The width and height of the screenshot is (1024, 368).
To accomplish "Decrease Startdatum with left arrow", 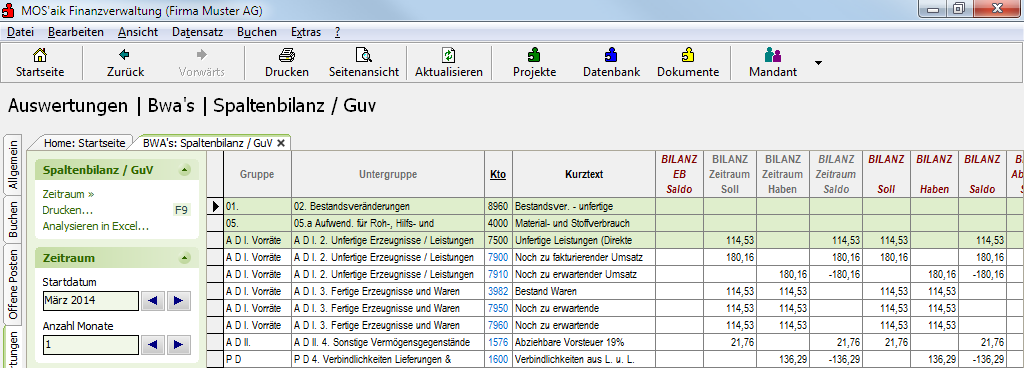I will click(x=154, y=301).
